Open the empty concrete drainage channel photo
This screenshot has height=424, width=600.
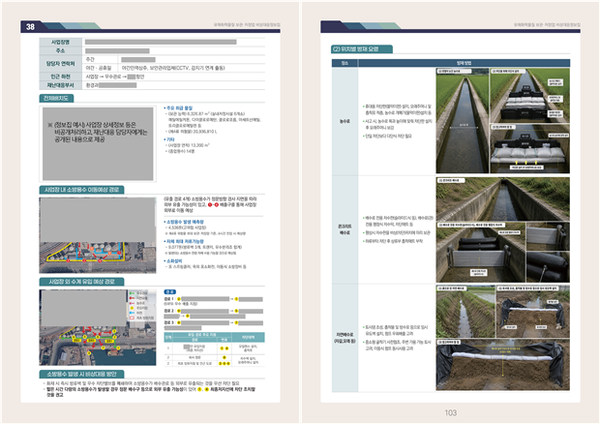click(x=503, y=199)
